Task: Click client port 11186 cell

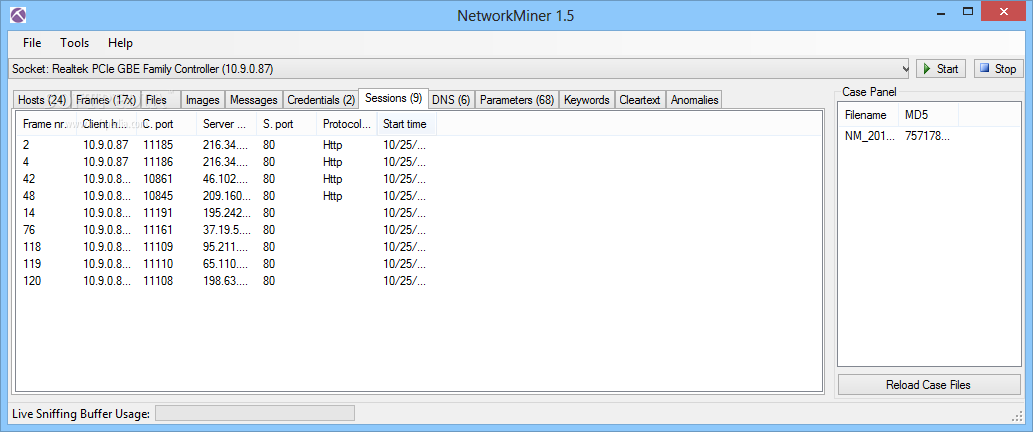Action: pos(158,161)
